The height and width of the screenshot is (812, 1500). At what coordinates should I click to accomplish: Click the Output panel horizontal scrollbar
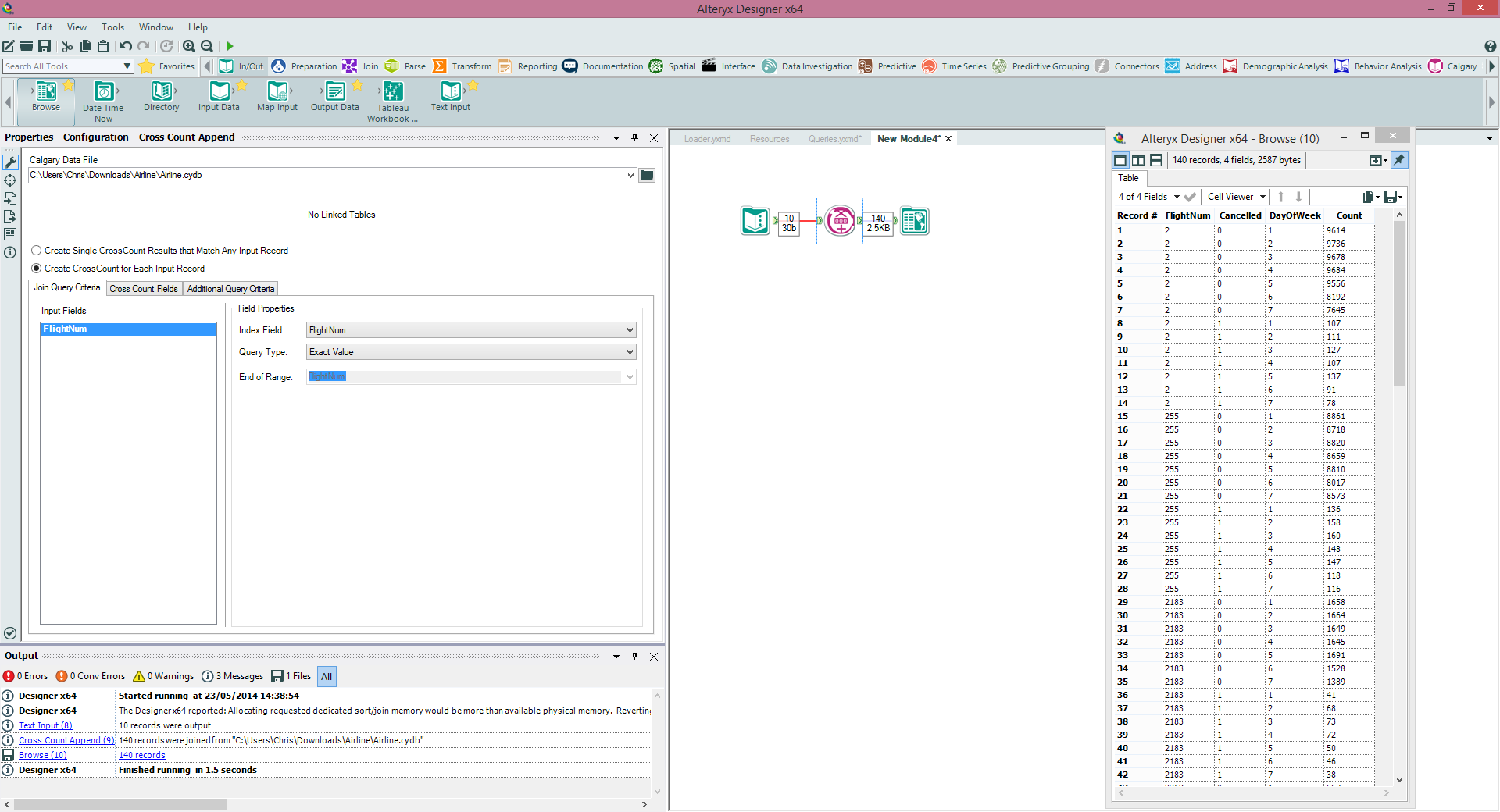(x=121, y=804)
